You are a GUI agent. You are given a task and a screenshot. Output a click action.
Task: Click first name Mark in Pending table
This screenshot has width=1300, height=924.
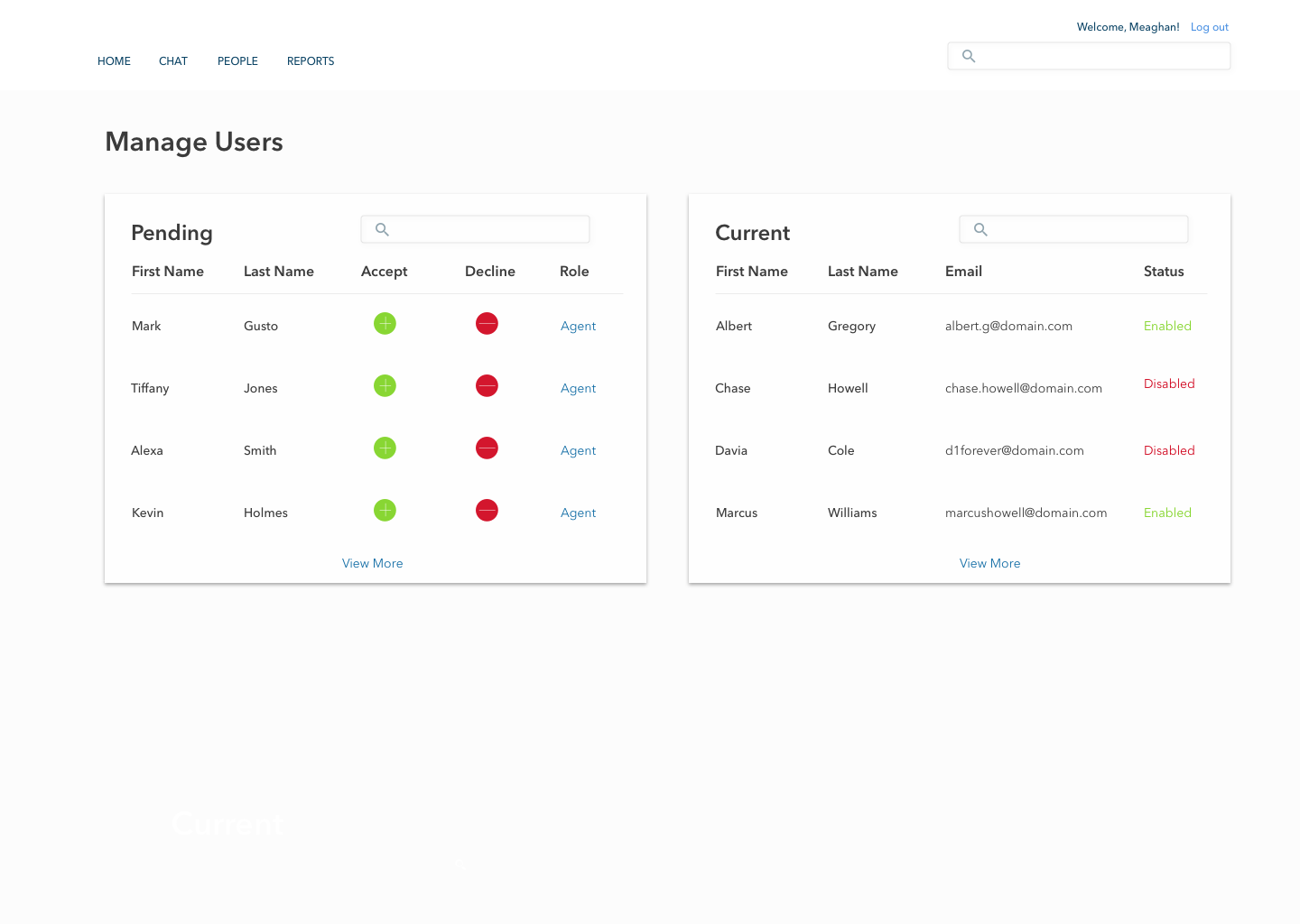[x=146, y=326]
